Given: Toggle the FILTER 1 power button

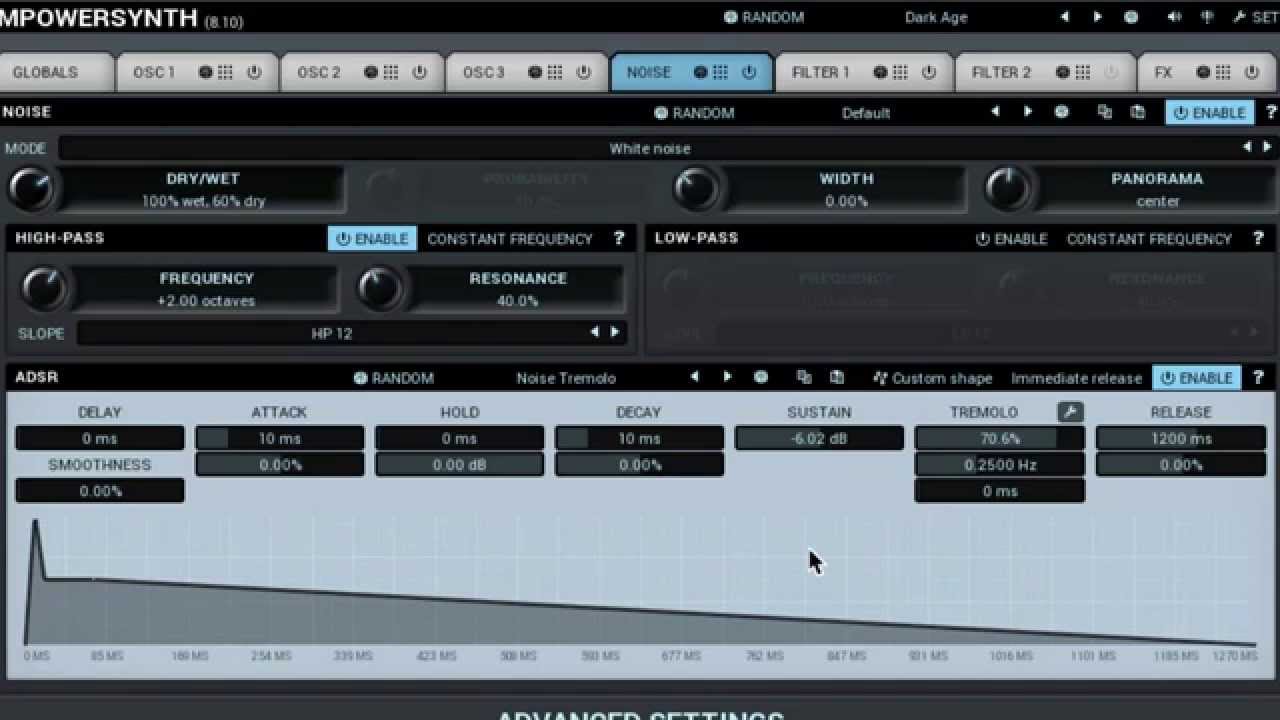Looking at the screenshot, I should [x=929, y=72].
